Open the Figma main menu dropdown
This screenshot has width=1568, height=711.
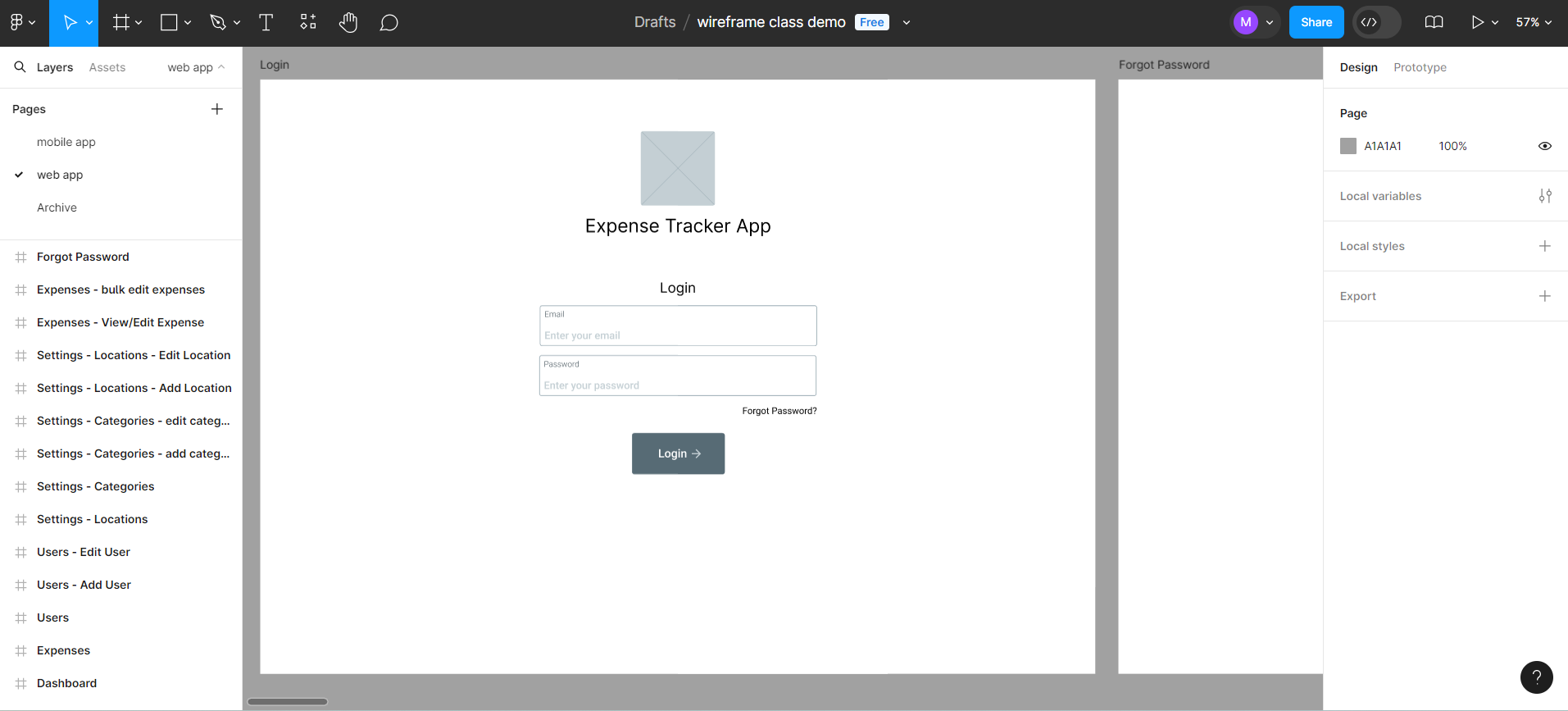(x=21, y=23)
